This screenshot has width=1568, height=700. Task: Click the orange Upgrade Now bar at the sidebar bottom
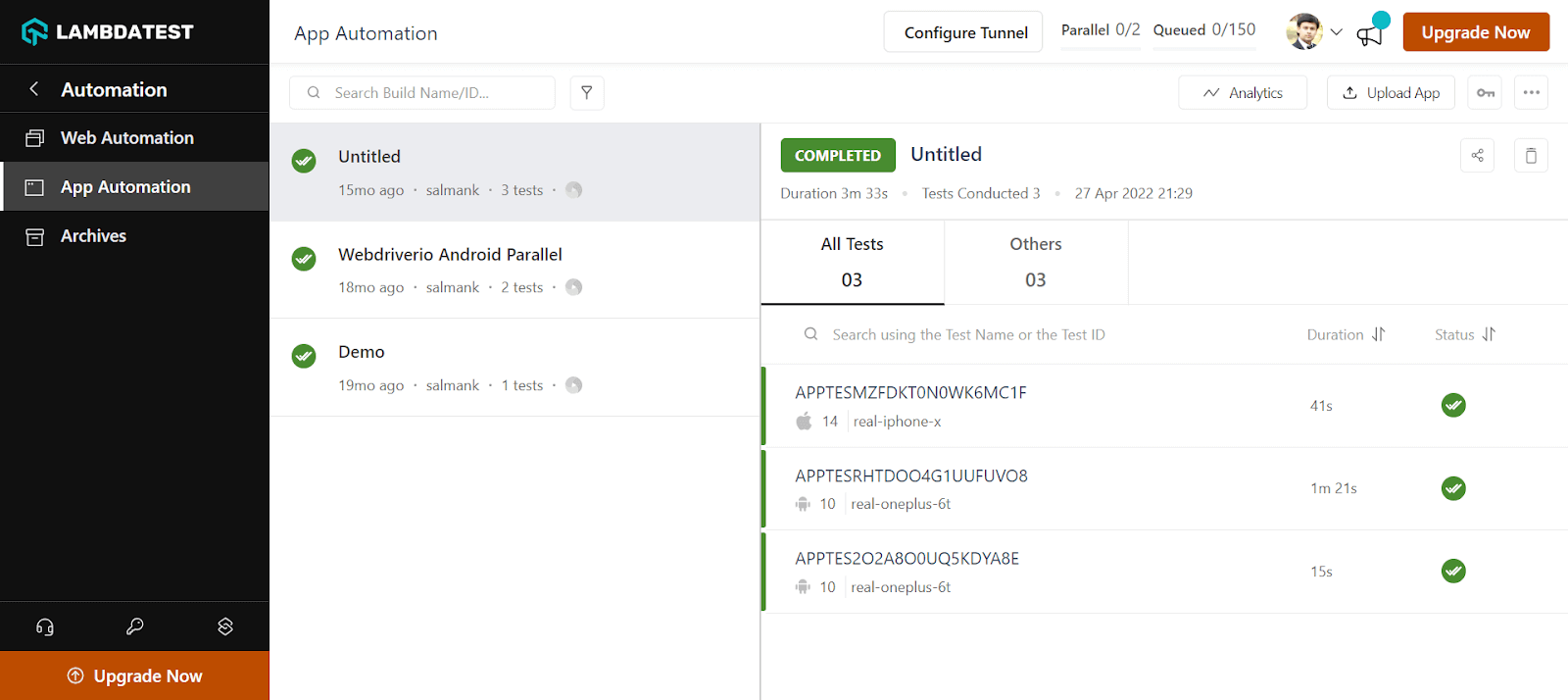coord(134,675)
